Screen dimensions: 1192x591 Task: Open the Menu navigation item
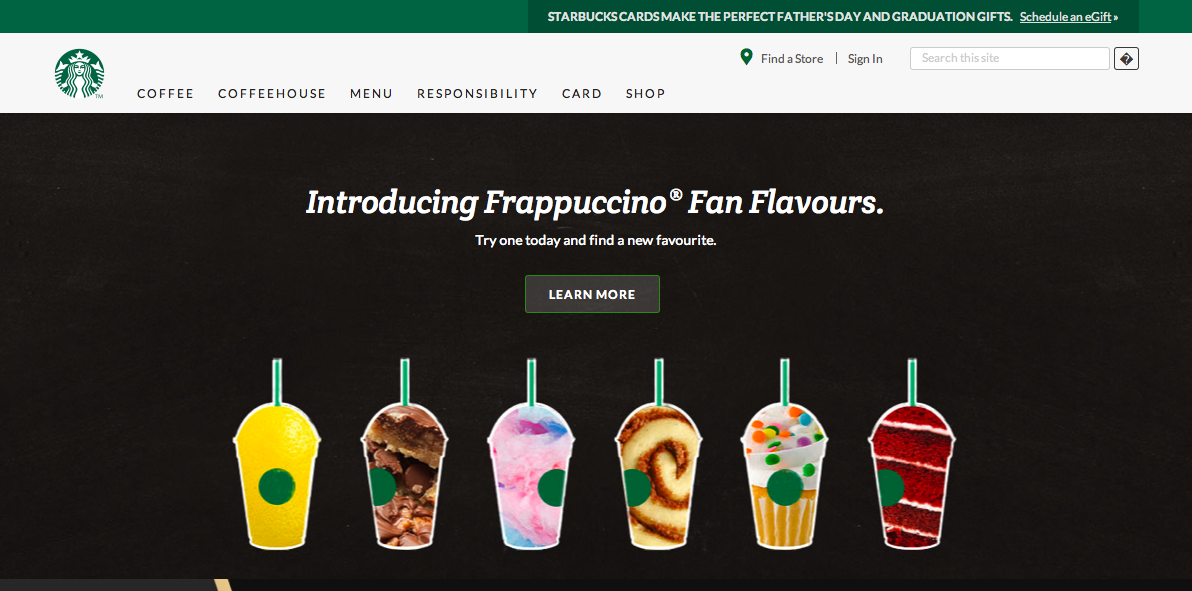coord(372,94)
